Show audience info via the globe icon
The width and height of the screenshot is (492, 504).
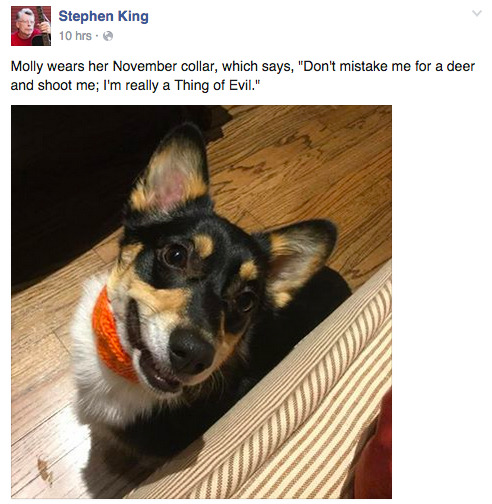pos(108,36)
